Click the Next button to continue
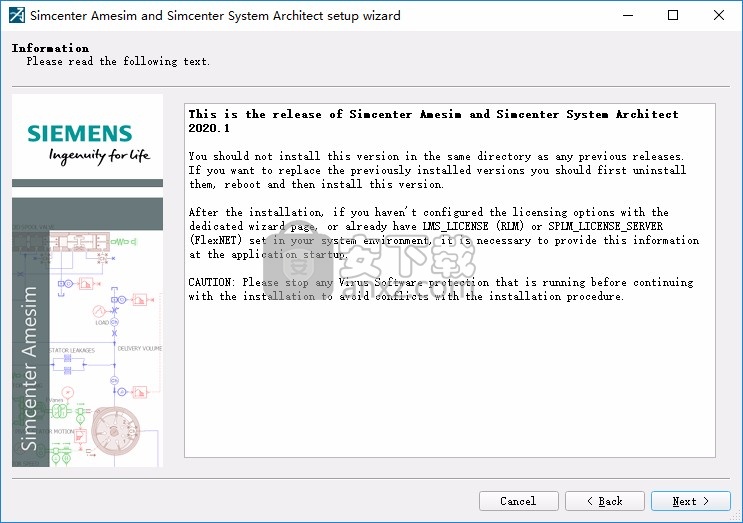743x523 pixels. pyautogui.click(x=690, y=501)
